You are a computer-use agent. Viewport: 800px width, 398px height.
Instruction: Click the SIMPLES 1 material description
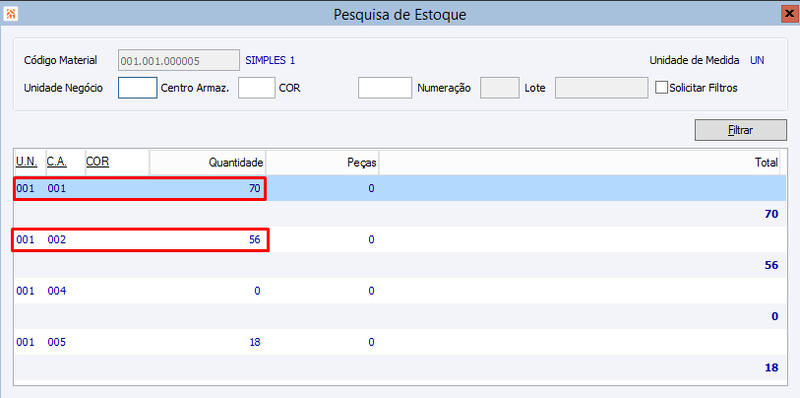(x=270, y=60)
